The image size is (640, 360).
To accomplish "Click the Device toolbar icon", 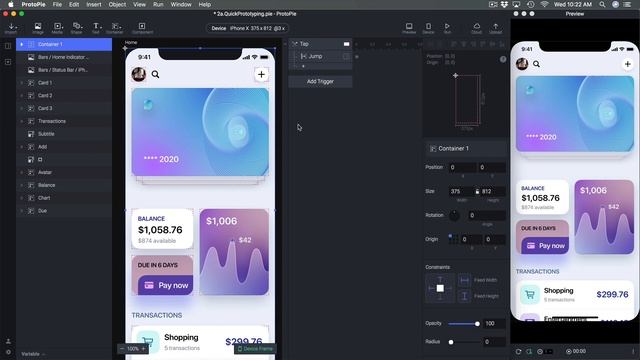I will [428, 28].
